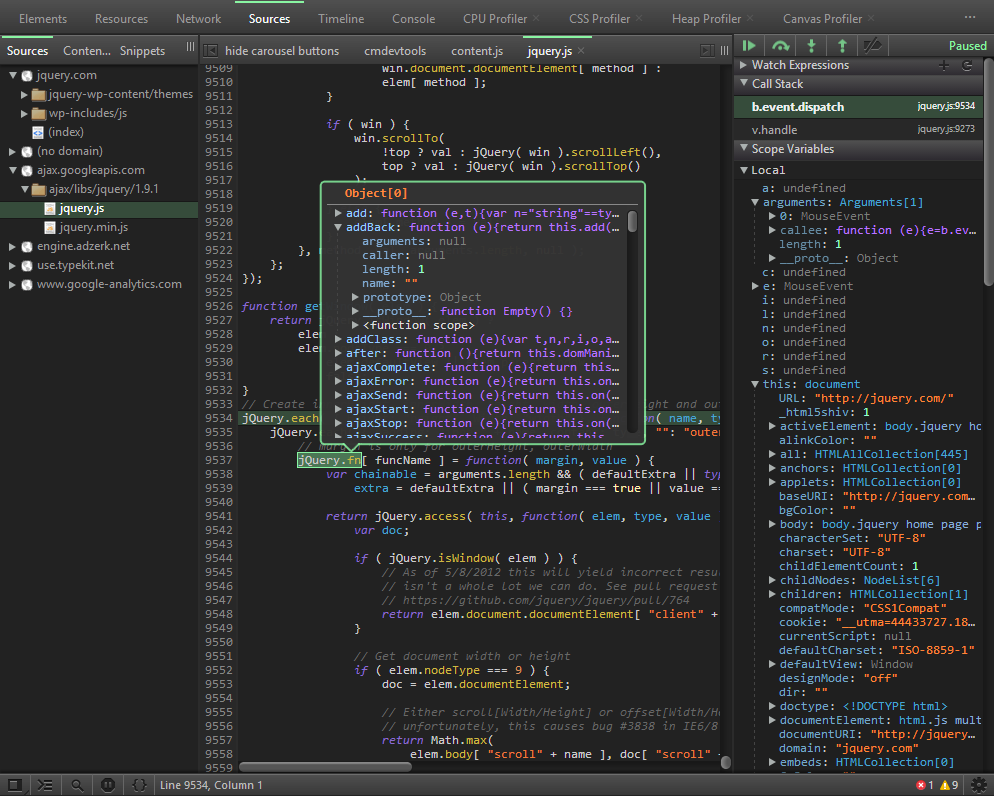The image size is (994, 796).
Task: Open the search magnifier in status bar
Action: coord(77,785)
